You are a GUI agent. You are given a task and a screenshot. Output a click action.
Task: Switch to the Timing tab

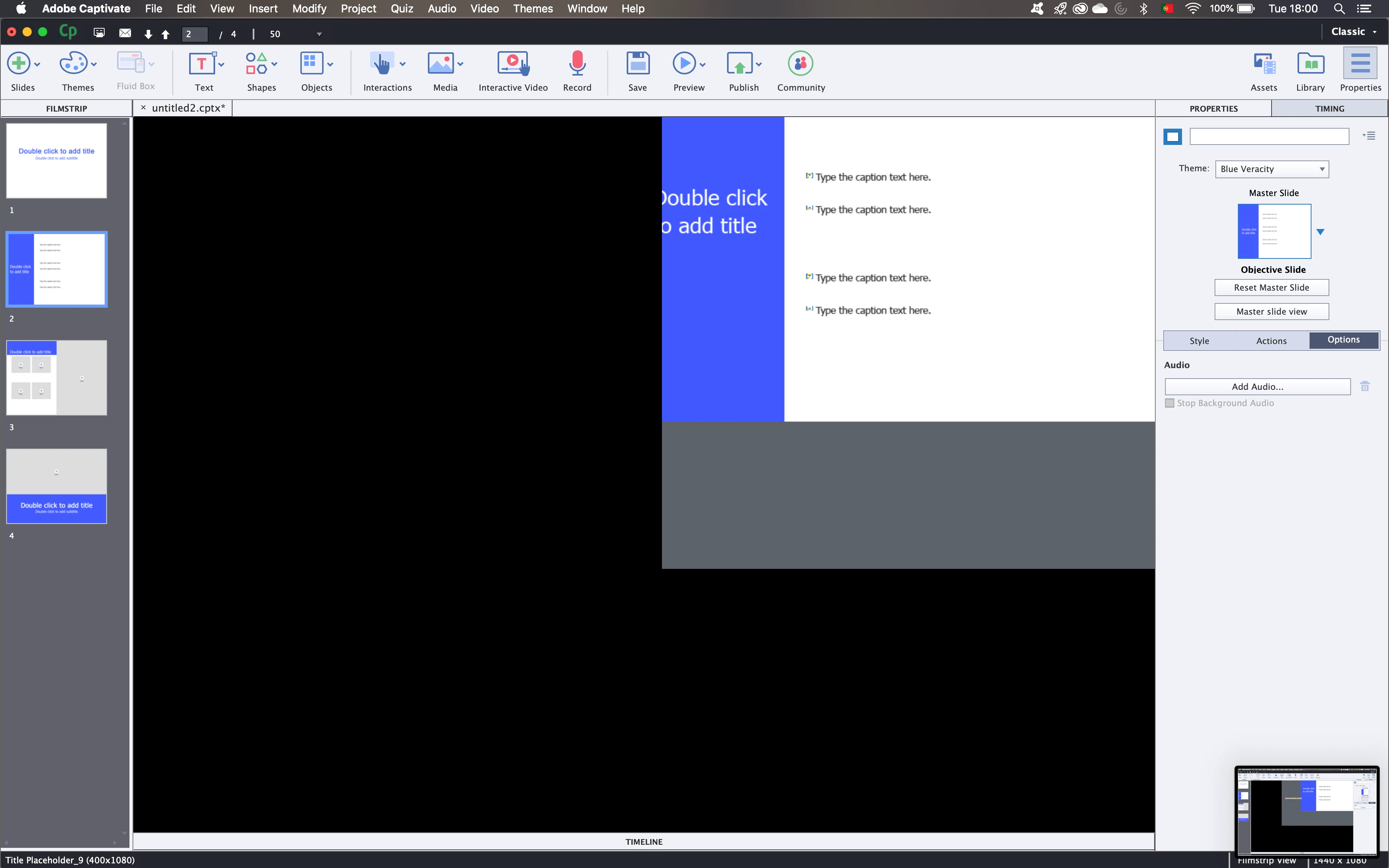(x=1329, y=108)
